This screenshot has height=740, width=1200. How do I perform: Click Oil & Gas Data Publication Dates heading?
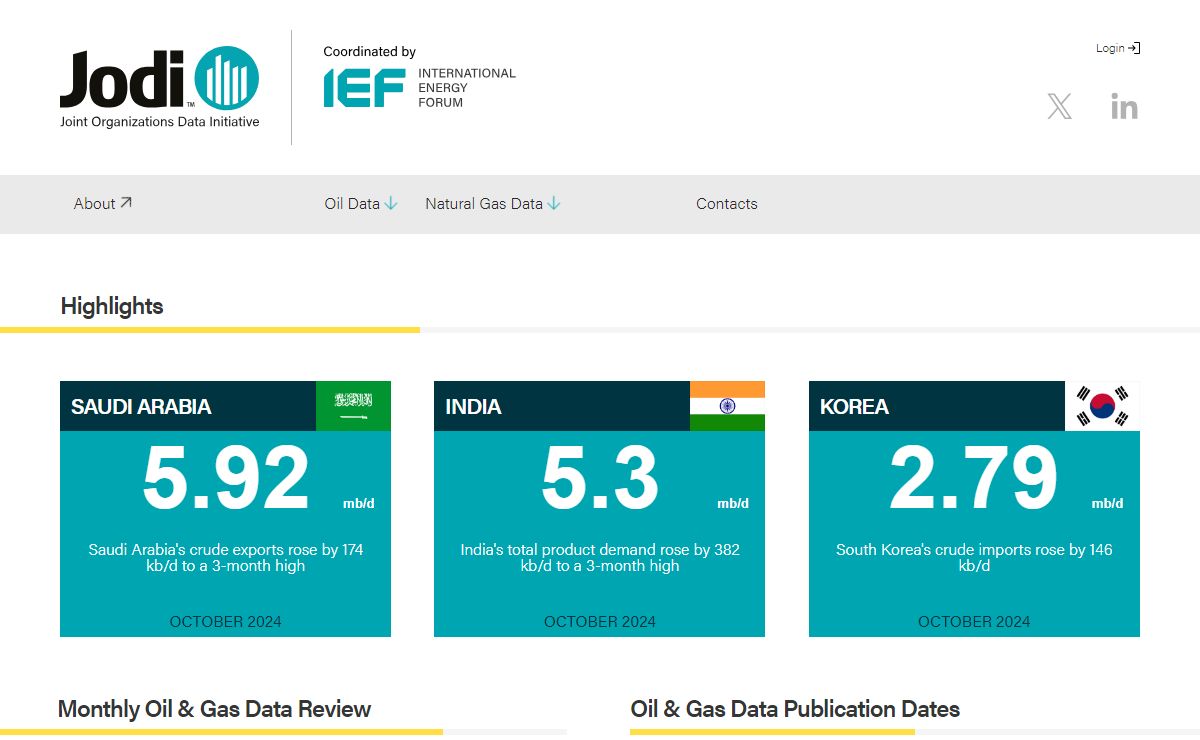click(795, 709)
